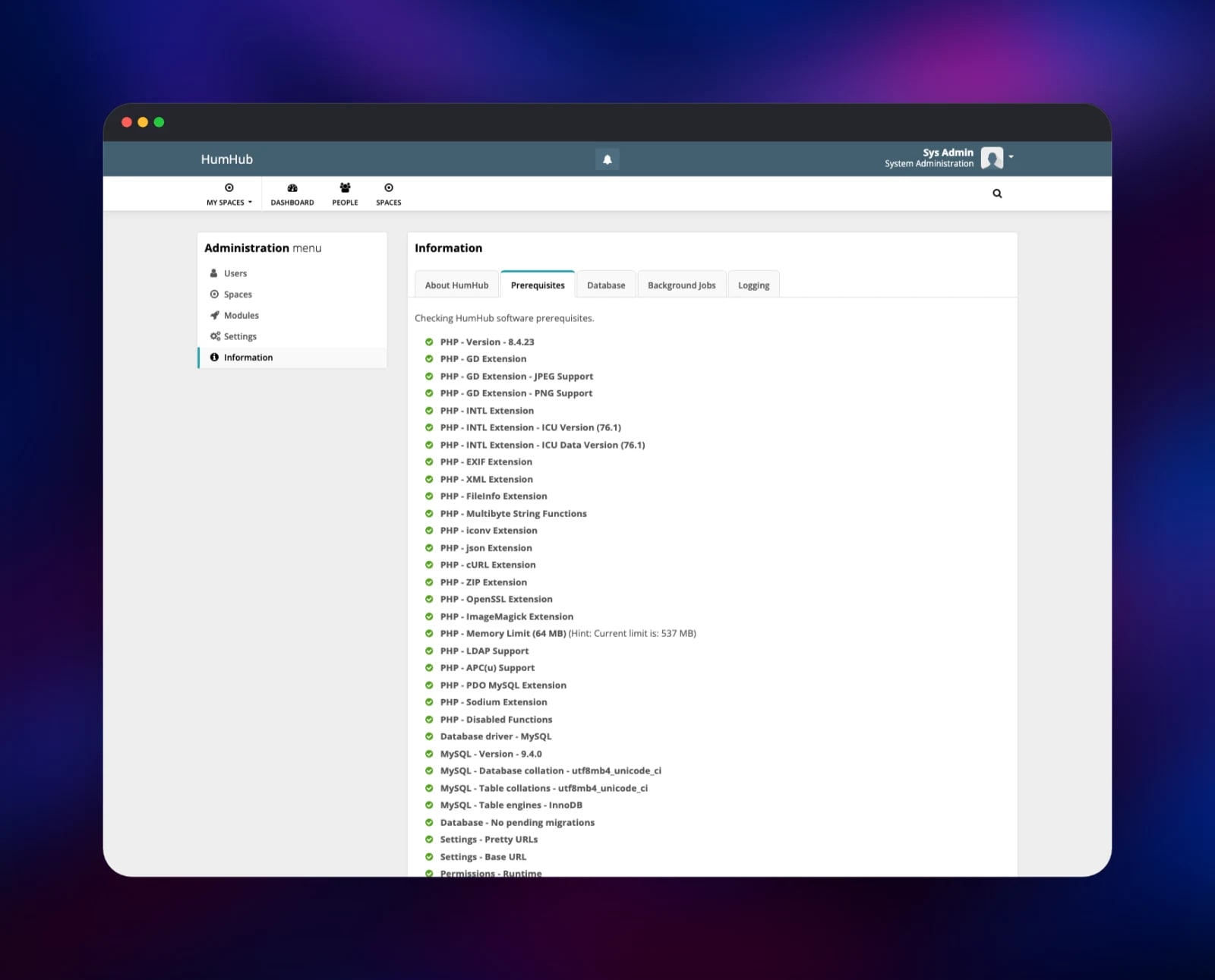
Task: Open the Logging tab
Action: pos(754,285)
